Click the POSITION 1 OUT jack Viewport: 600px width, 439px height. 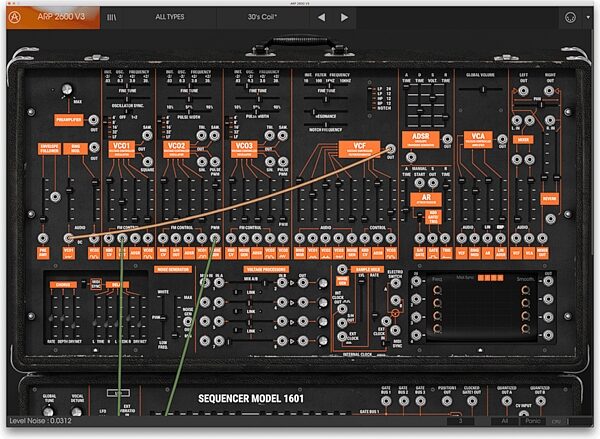pos(447,401)
